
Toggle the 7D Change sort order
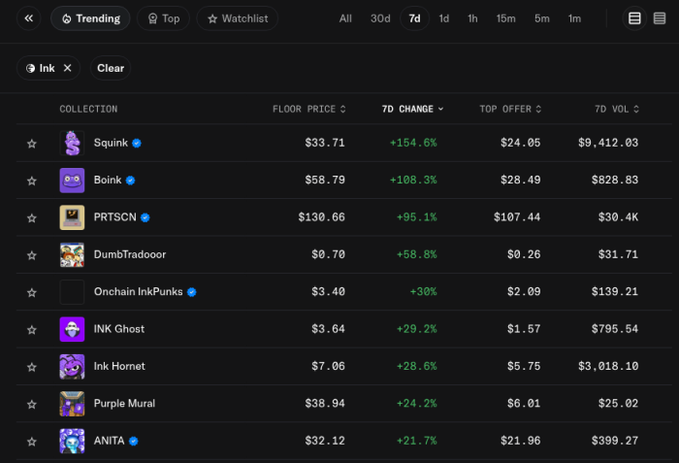(x=412, y=109)
